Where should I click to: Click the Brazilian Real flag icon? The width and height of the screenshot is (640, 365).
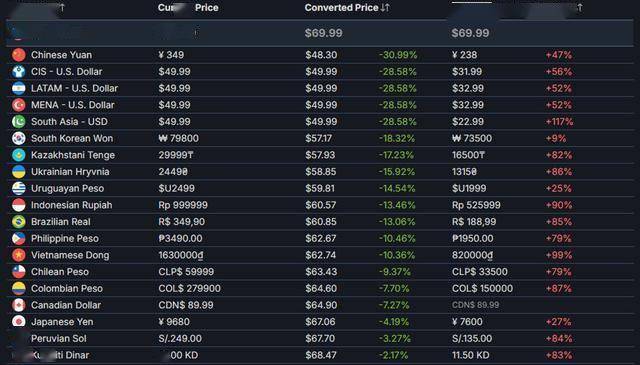click(x=19, y=222)
